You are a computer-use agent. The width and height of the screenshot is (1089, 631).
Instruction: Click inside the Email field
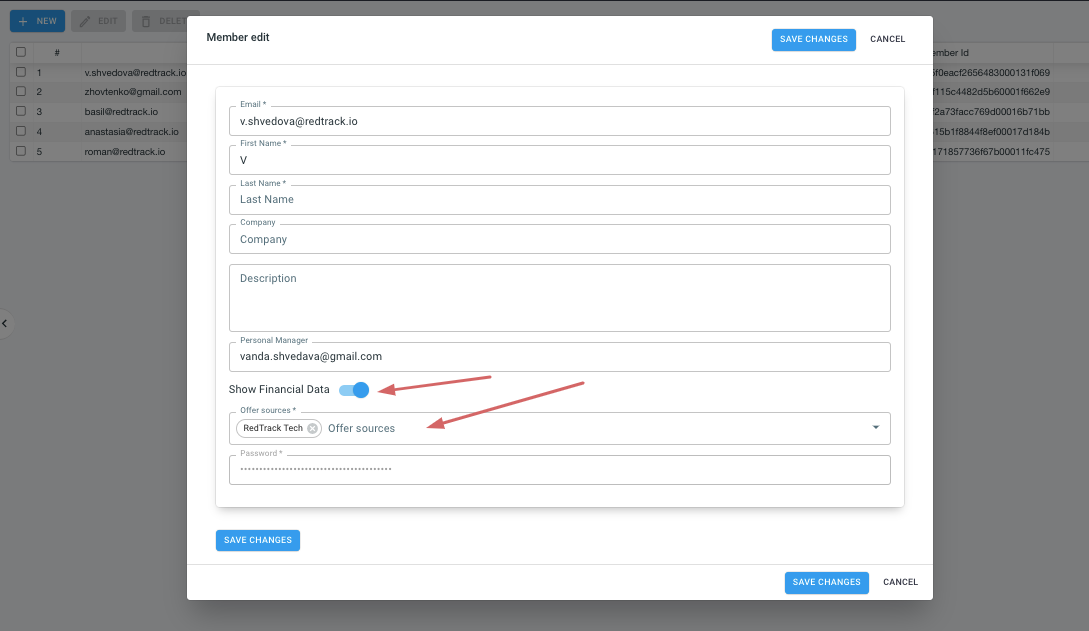pos(560,120)
